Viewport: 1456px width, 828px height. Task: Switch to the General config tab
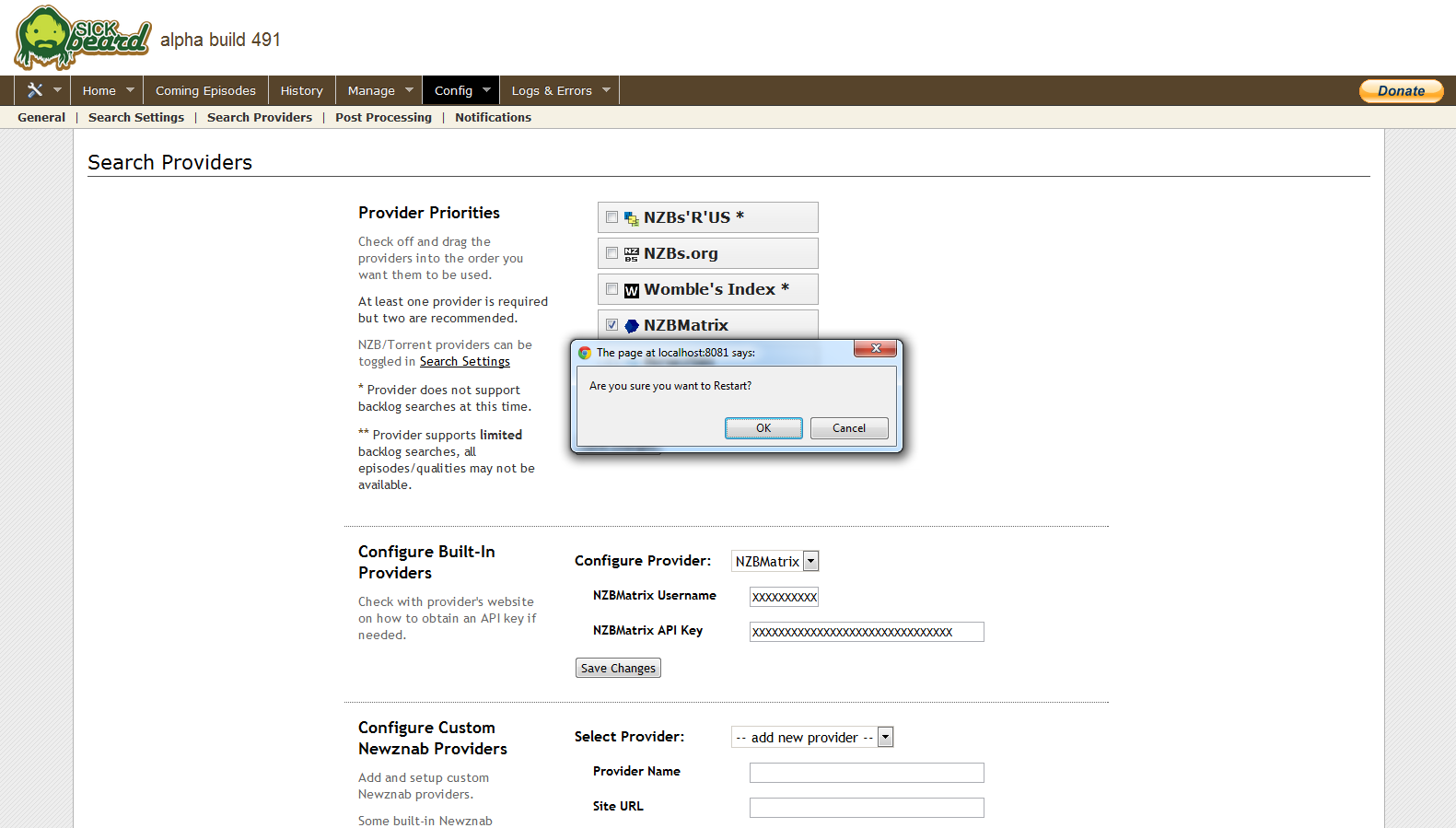tap(41, 117)
